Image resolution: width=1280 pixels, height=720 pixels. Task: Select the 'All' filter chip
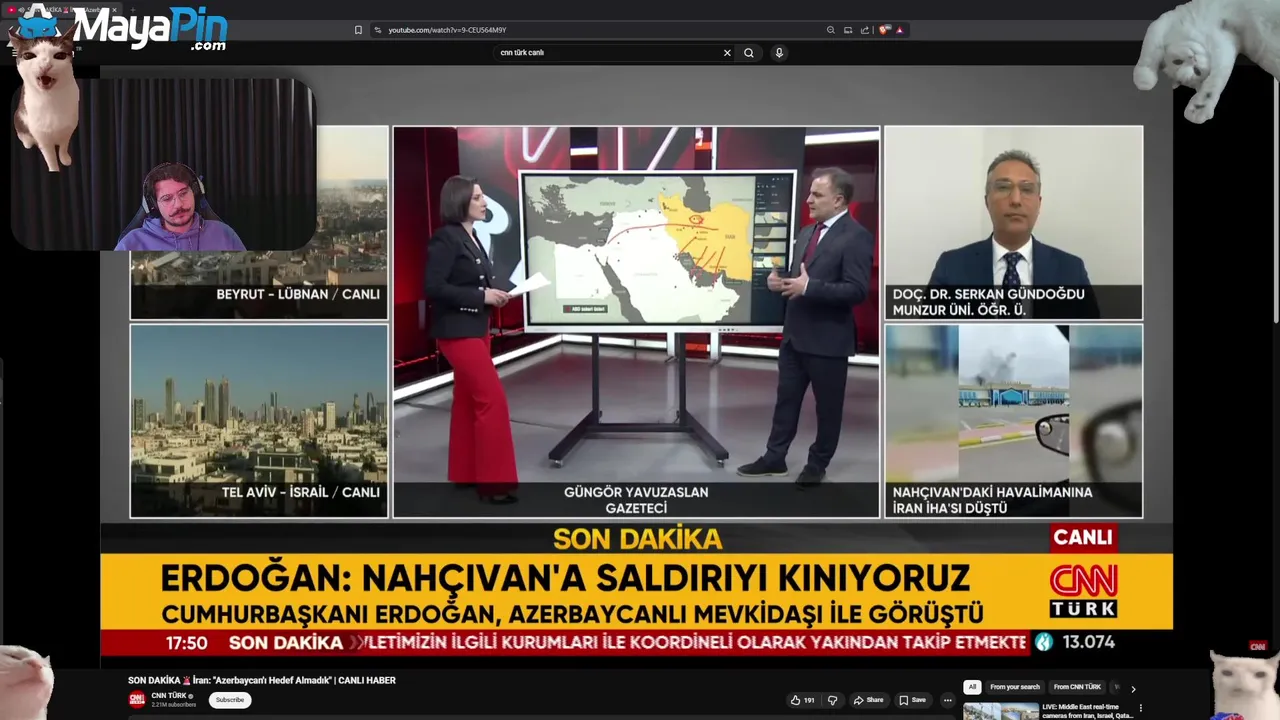(x=972, y=687)
